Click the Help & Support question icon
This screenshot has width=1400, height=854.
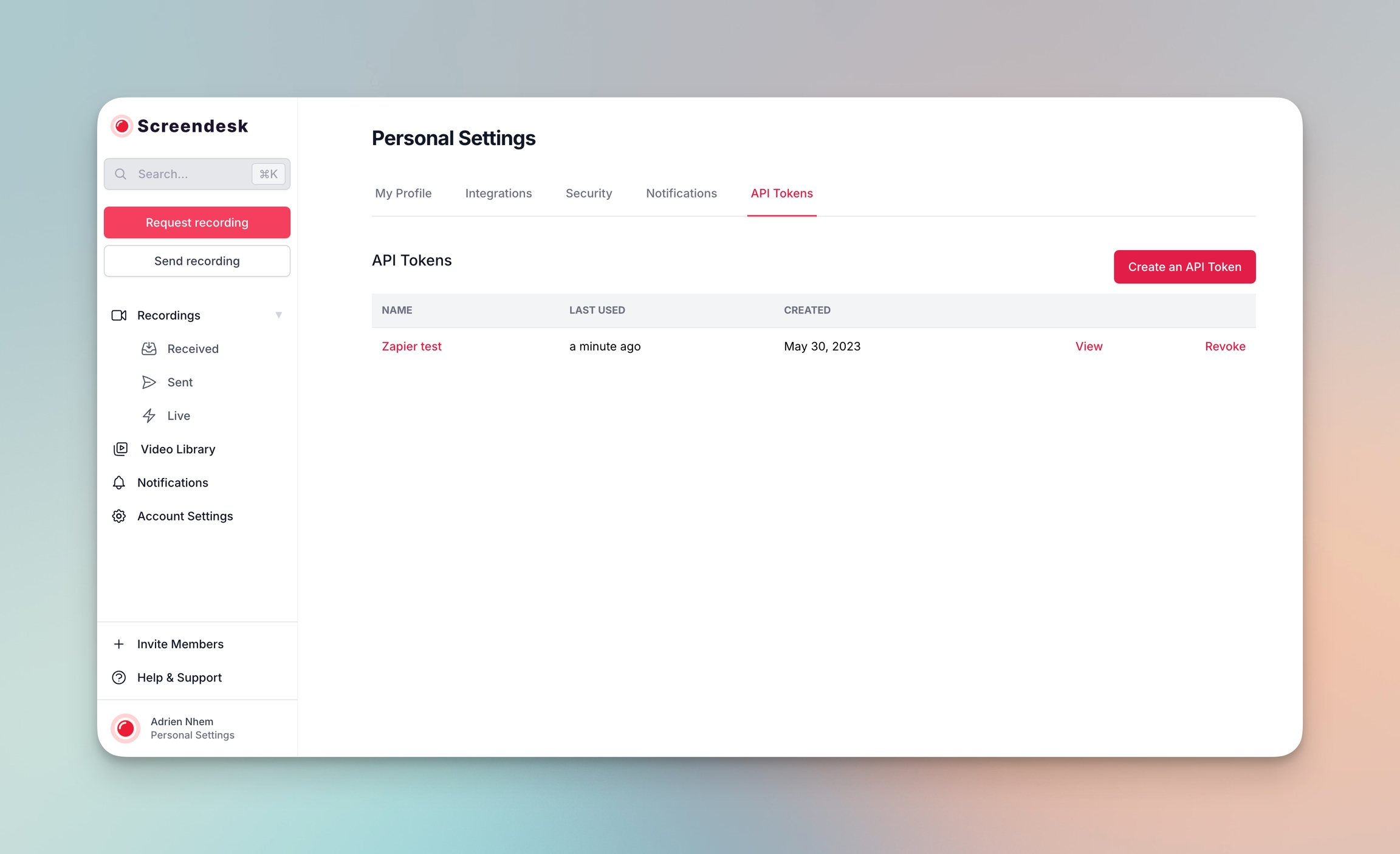pyautogui.click(x=119, y=677)
